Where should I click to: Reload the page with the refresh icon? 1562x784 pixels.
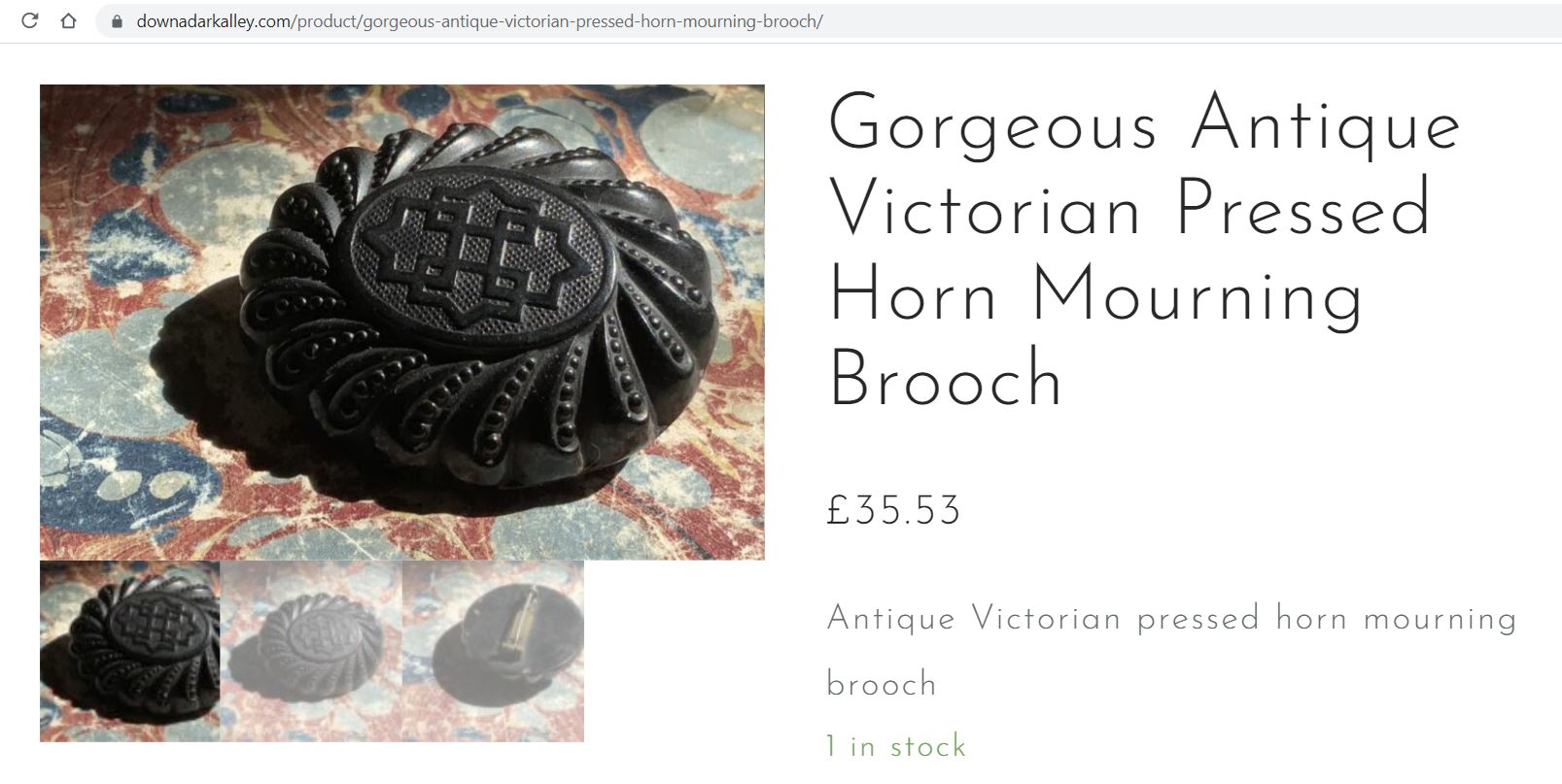point(29,20)
